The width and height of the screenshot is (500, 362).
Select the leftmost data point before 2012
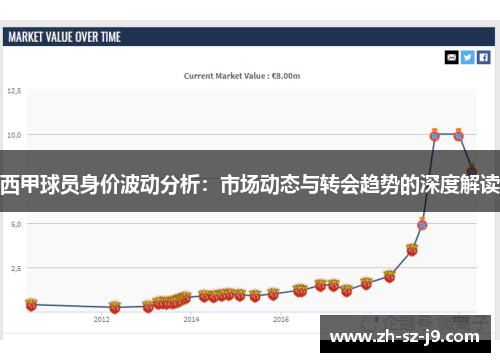pyautogui.click(x=31, y=304)
